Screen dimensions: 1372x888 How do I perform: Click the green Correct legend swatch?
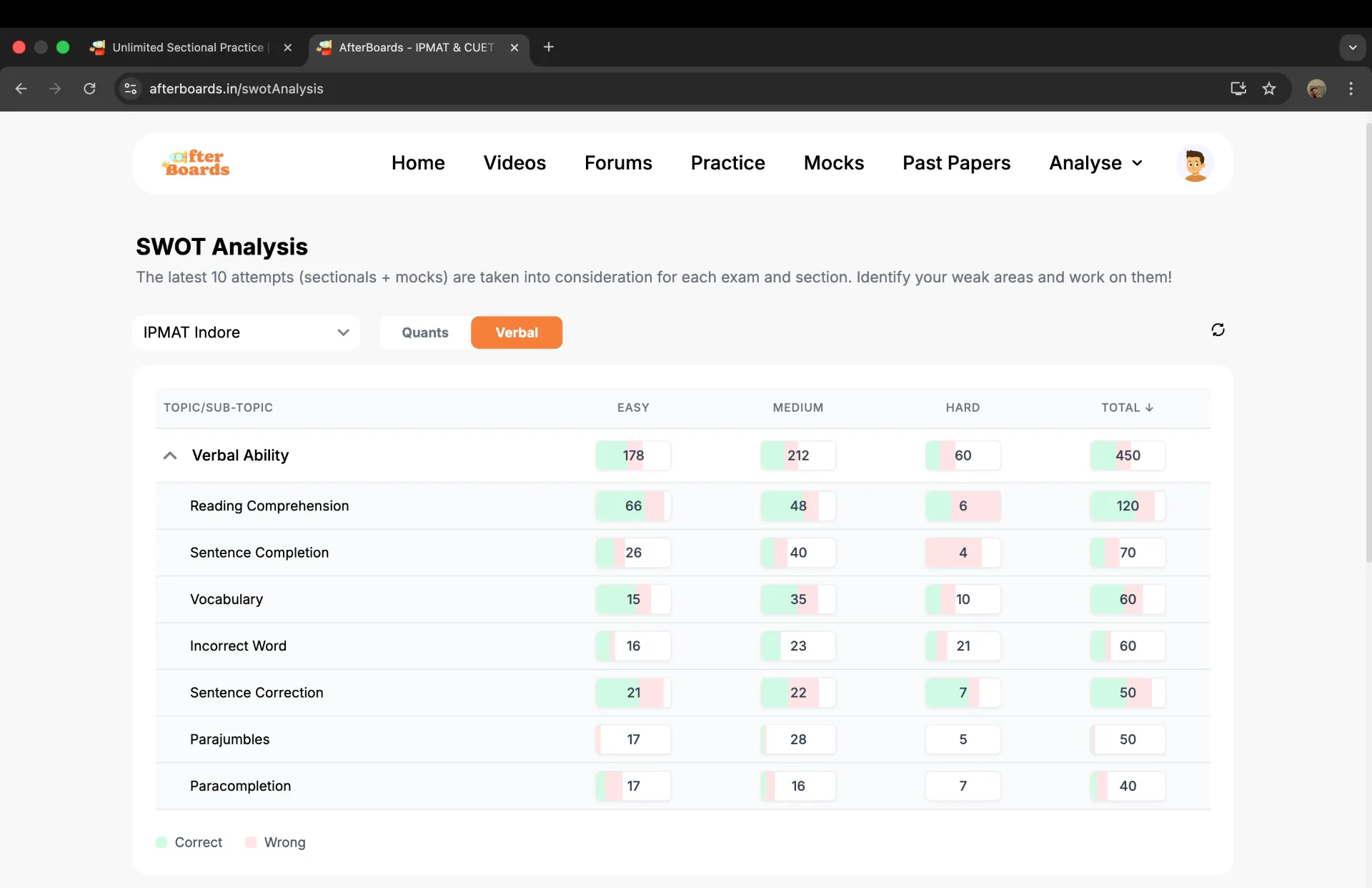(x=161, y=842)
